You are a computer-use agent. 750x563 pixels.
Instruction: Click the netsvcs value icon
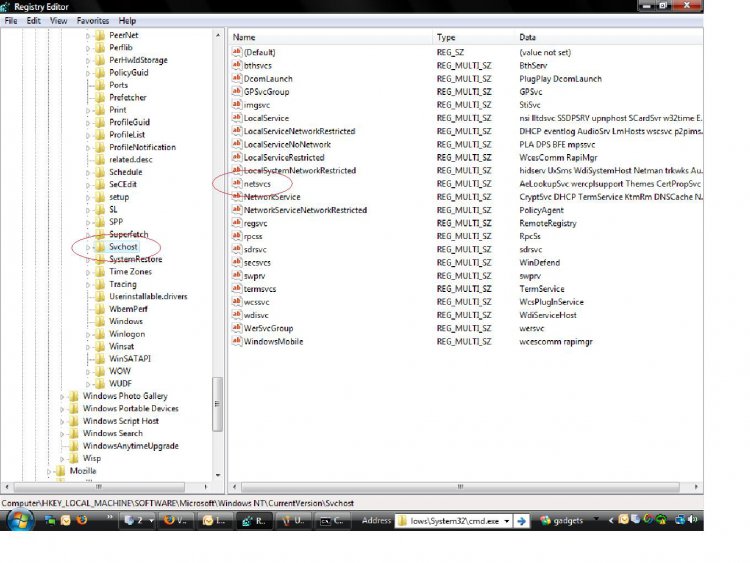237,183
